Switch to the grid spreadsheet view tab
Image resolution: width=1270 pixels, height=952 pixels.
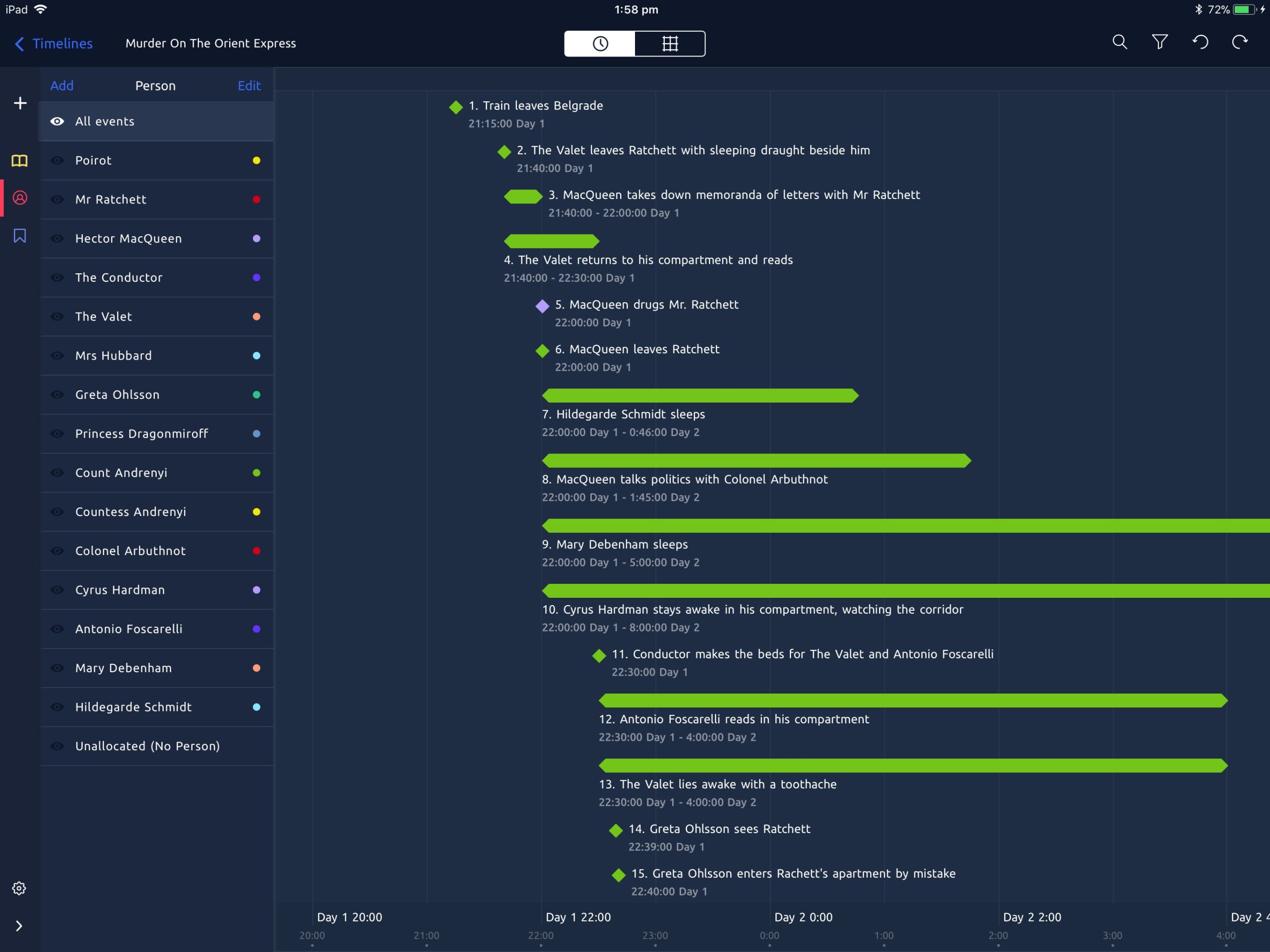coord(669,44)
